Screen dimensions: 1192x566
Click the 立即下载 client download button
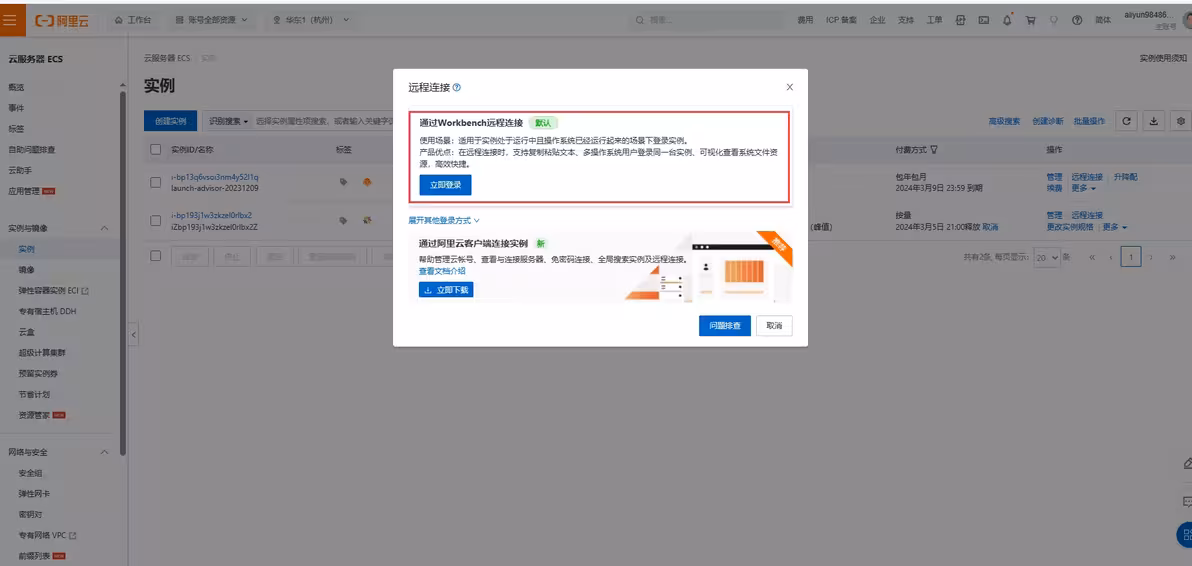point(446,289)
